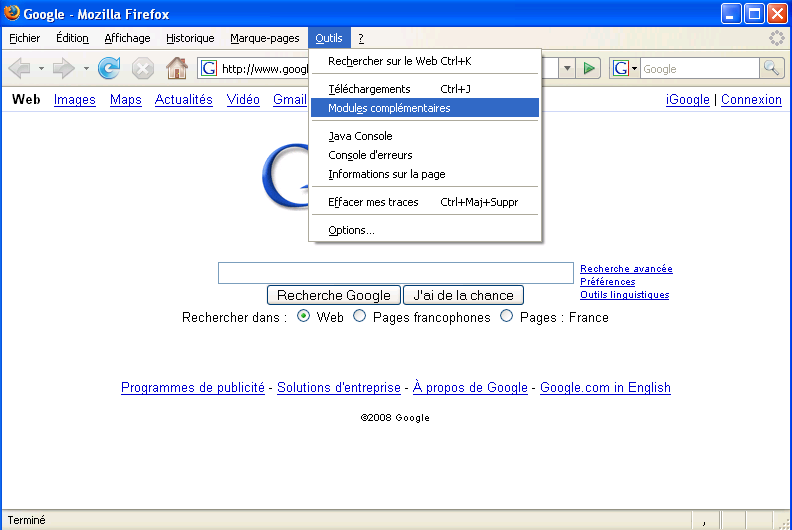Open Java Console from the menu
The height and width of the screenshot is (530, 792).
[425, 136]
